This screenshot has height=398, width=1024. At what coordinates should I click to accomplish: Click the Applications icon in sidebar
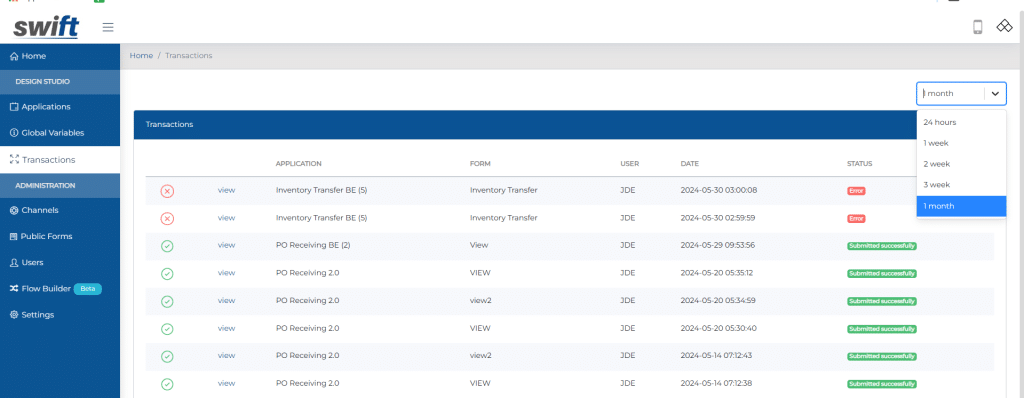[14, 107]
